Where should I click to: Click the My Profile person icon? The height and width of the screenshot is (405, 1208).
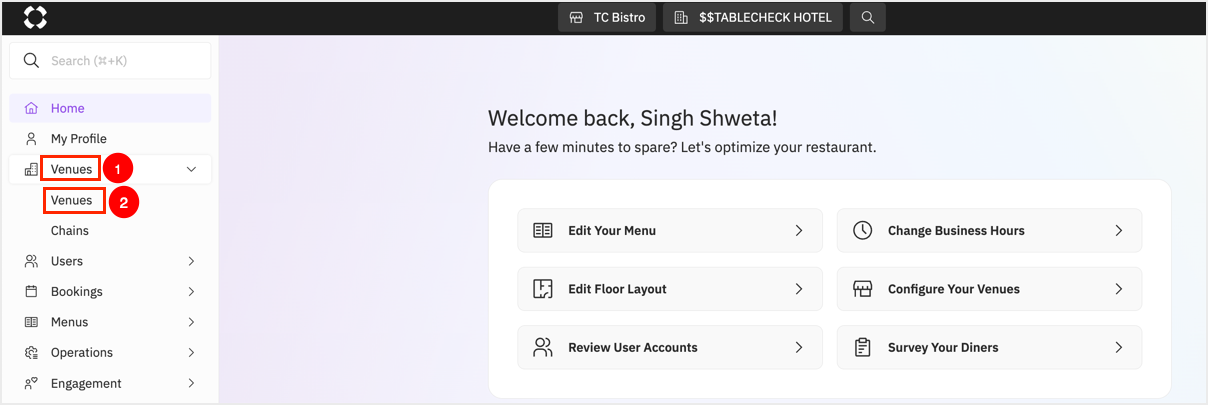pyautogui.click(x=31, y=139)
